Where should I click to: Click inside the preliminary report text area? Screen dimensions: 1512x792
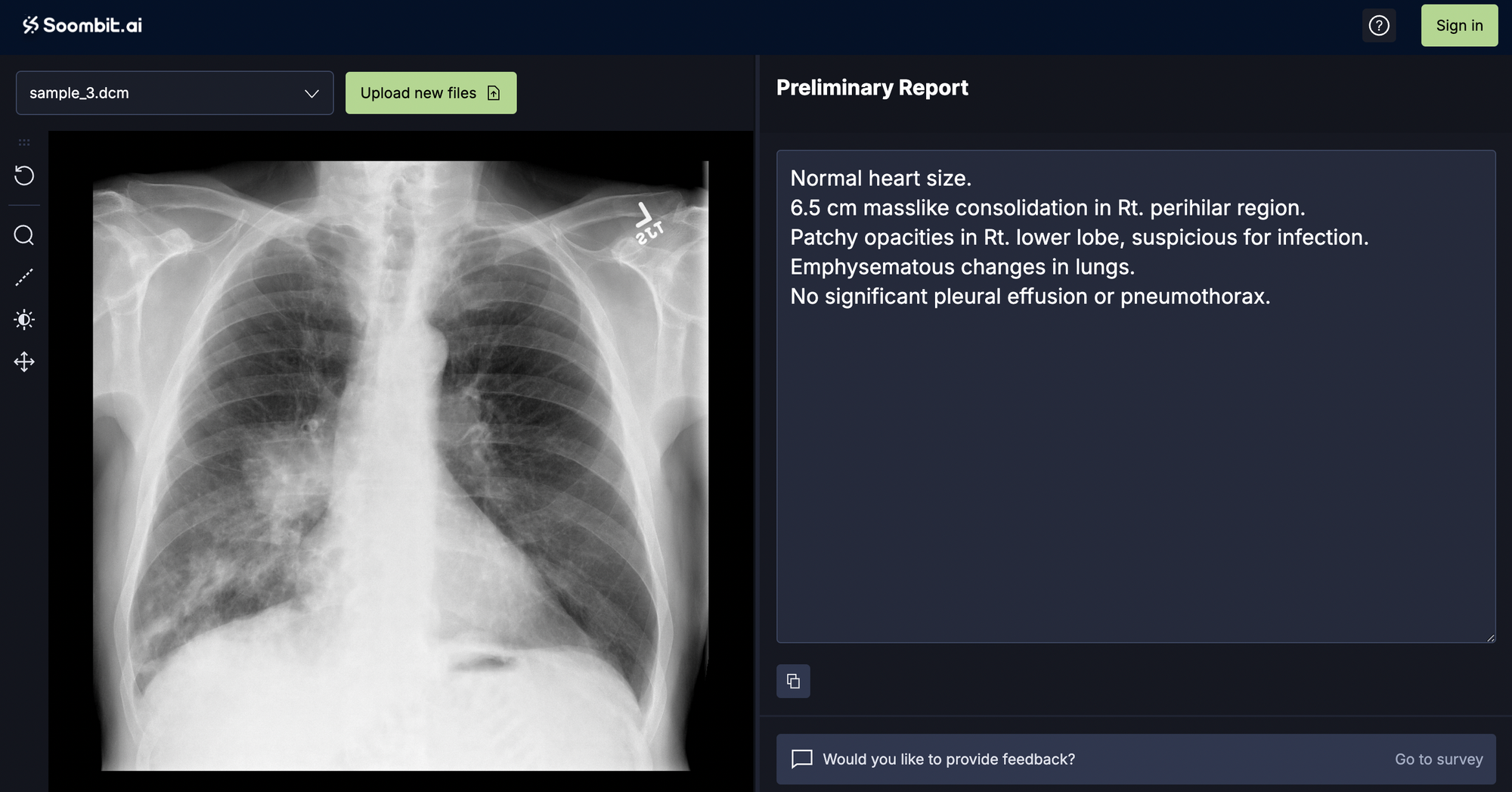[x=1136, y=396]
